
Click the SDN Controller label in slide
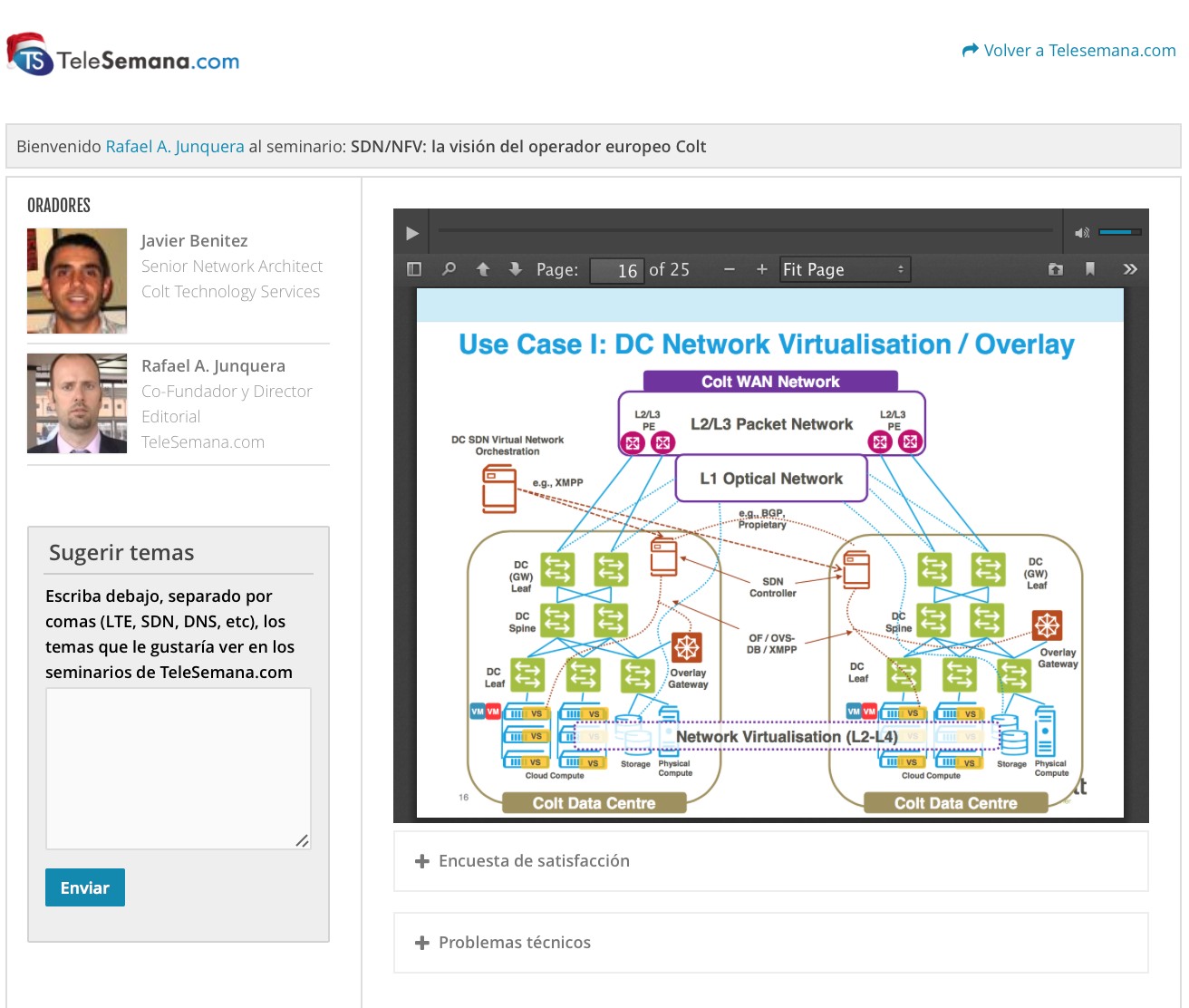[x=773, y=587]
